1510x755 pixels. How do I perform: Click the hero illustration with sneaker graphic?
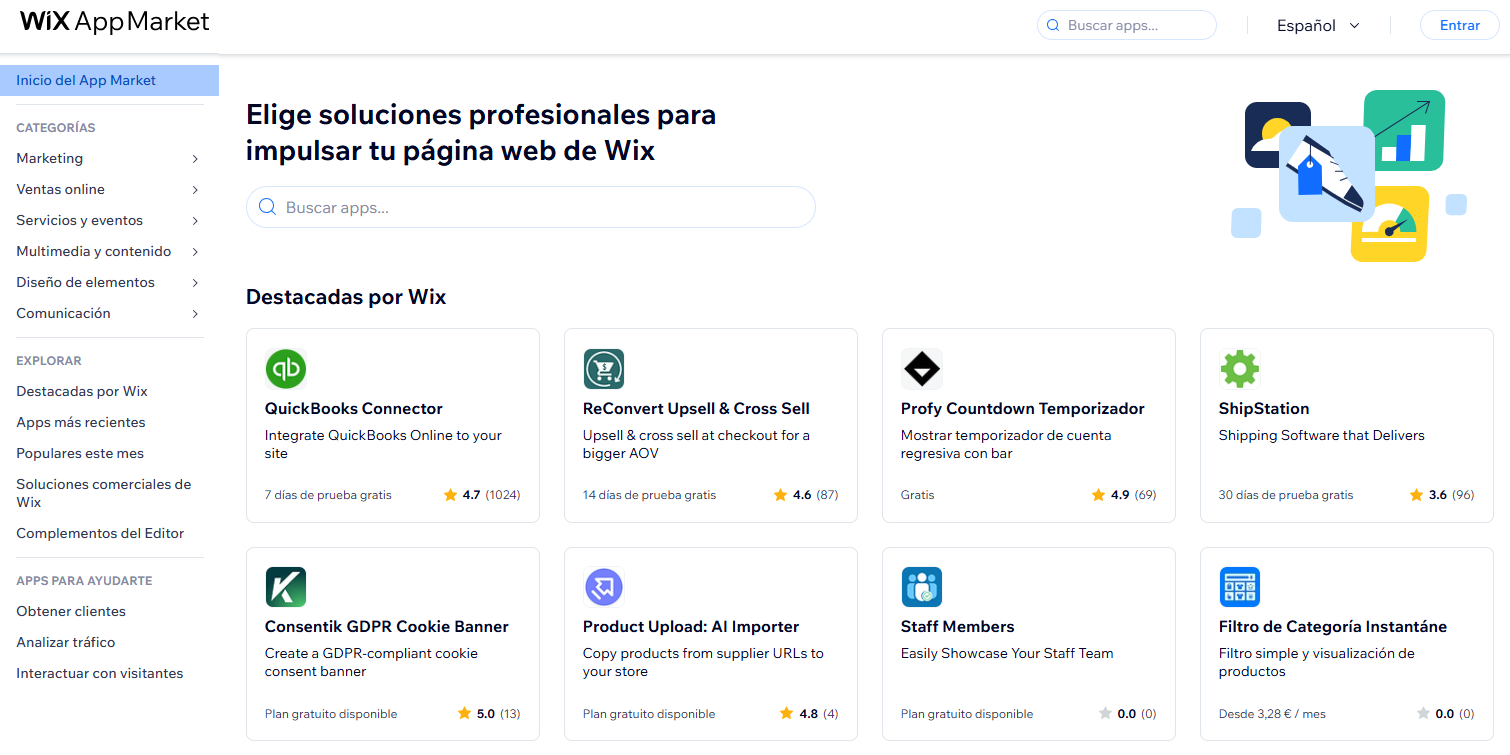tap(1348, 176)
